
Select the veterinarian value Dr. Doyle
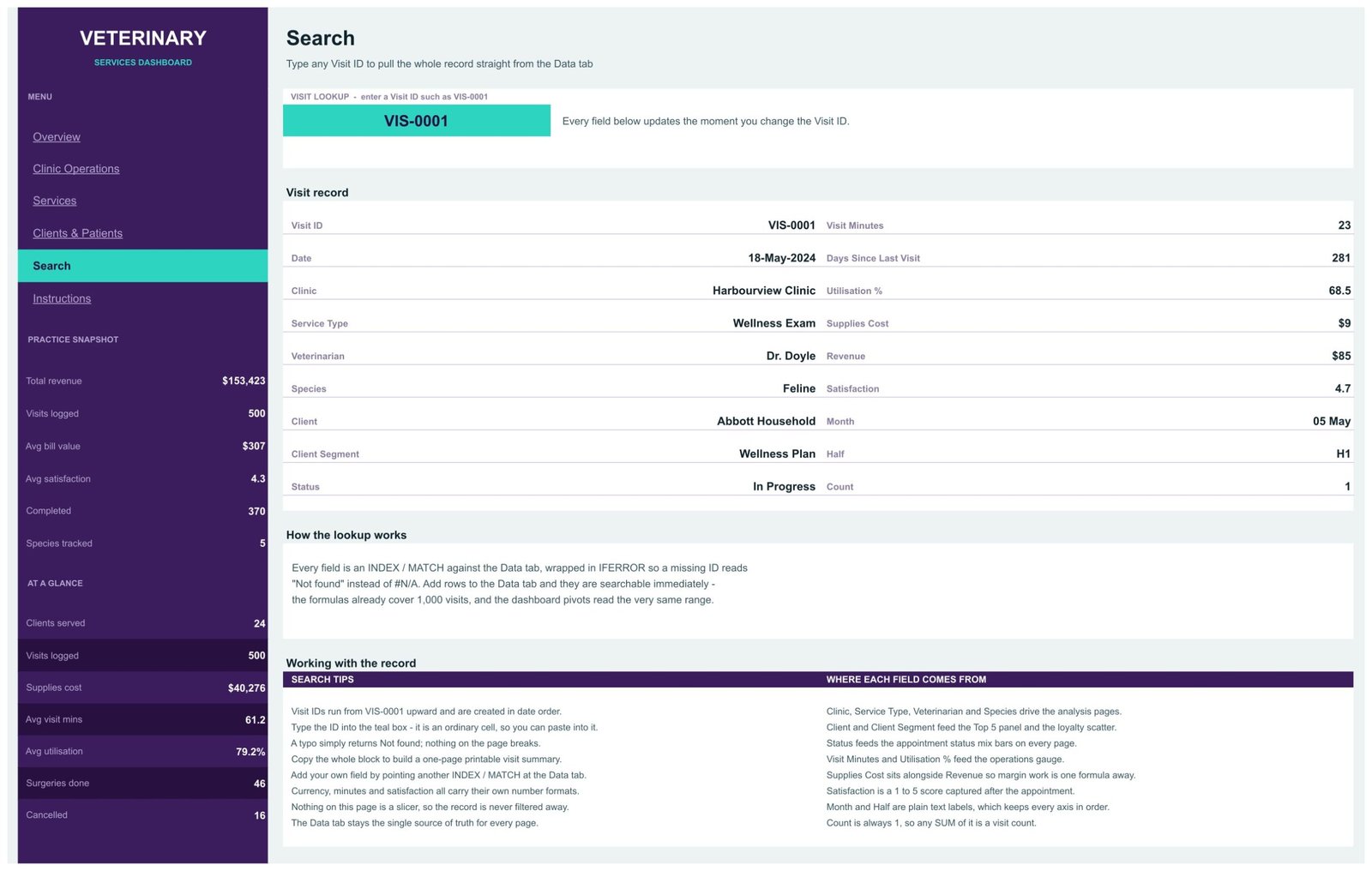(x=791, y=356)
